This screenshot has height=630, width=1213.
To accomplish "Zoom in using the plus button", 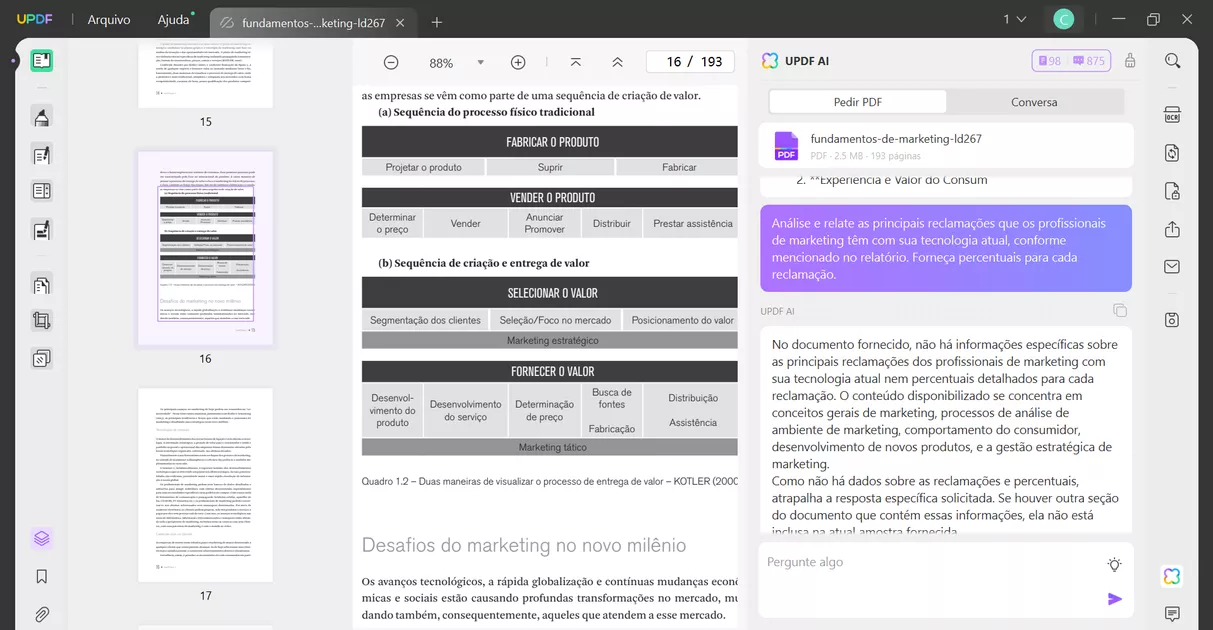I will click(x=518, y=61).
